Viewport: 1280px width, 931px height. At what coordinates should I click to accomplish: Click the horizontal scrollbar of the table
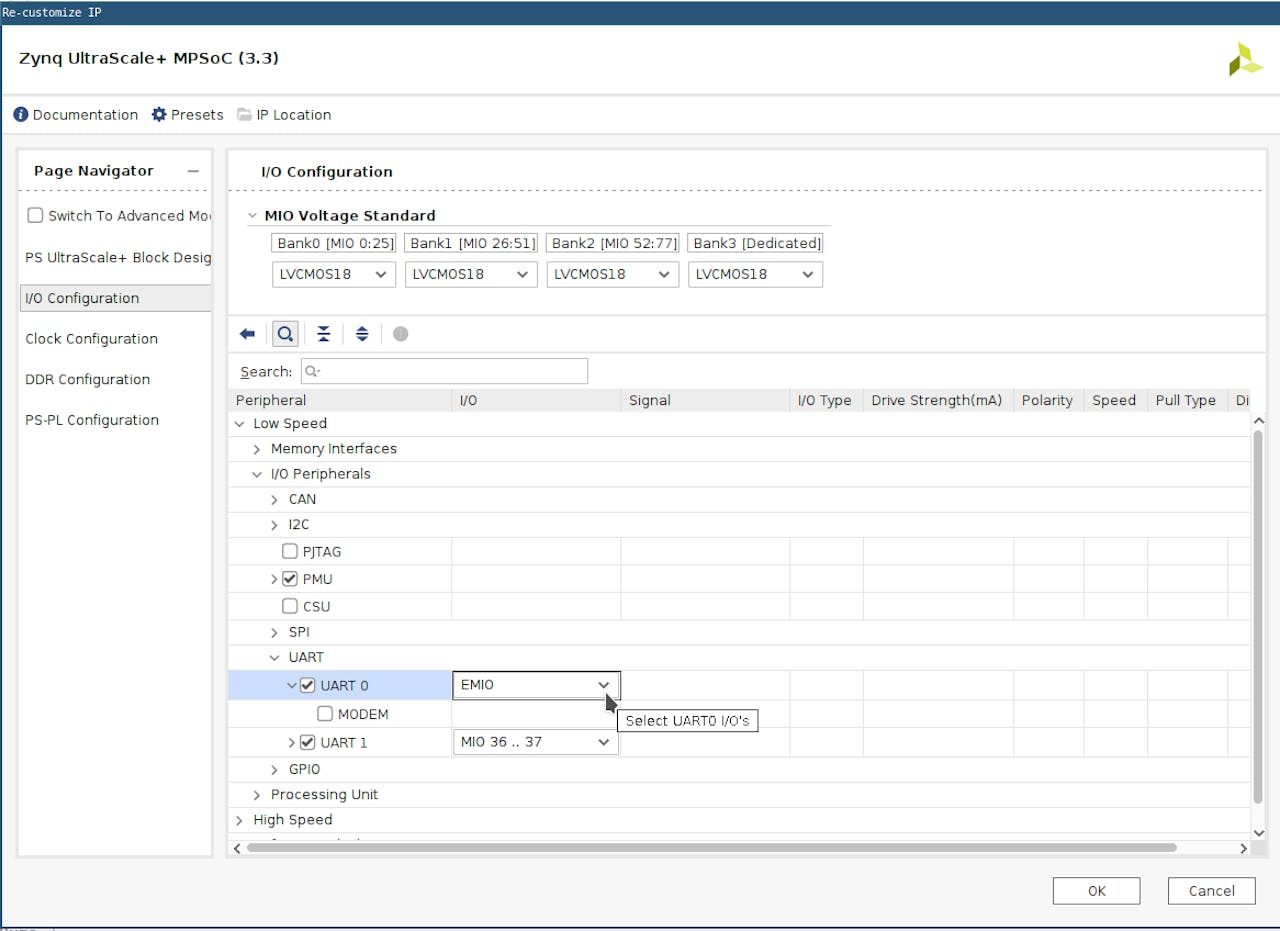click(x=711, y=848)
